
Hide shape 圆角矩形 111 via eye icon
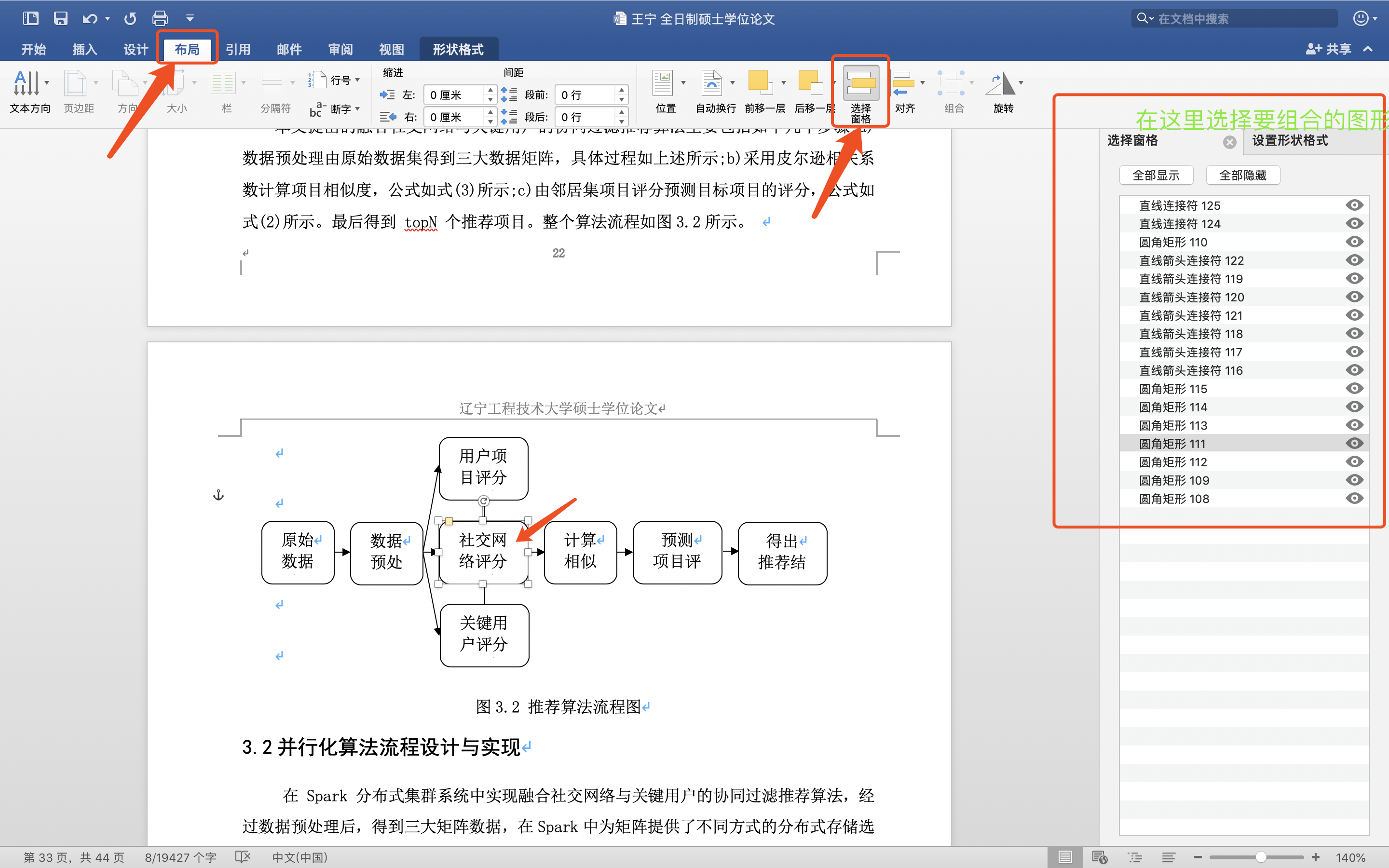(1354, 443)
